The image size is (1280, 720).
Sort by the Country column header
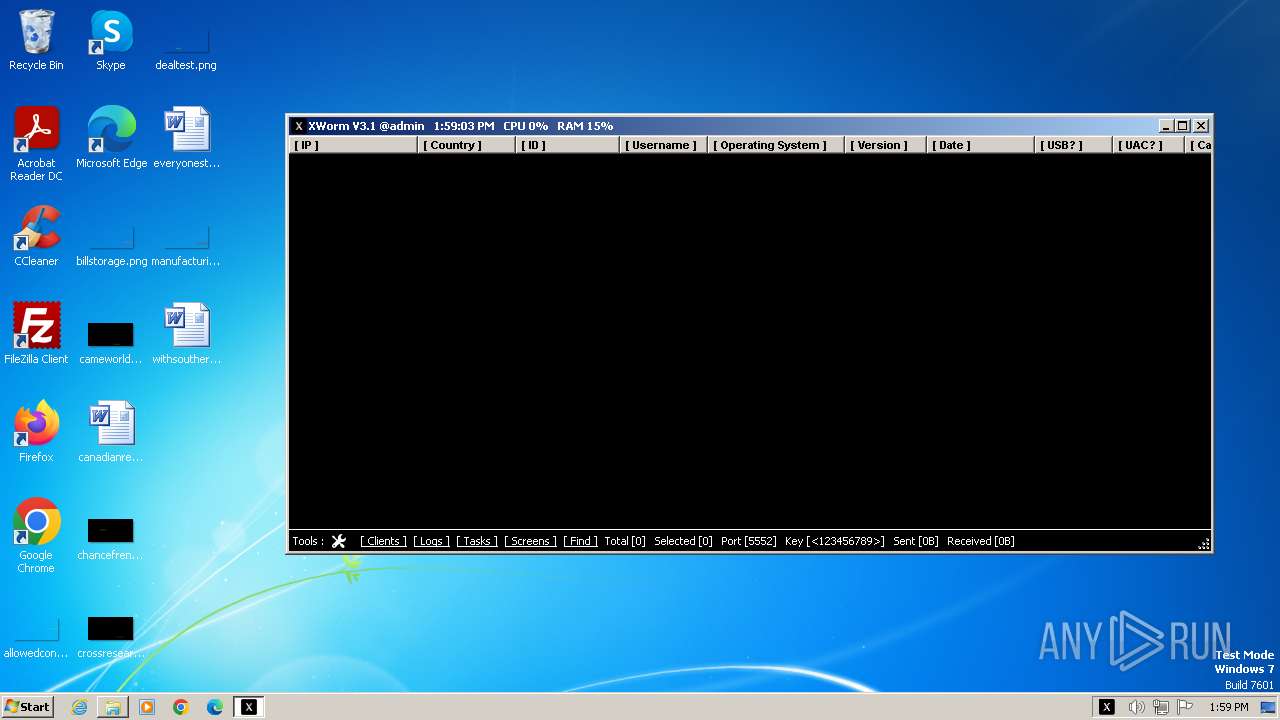[x=466, y=145]
